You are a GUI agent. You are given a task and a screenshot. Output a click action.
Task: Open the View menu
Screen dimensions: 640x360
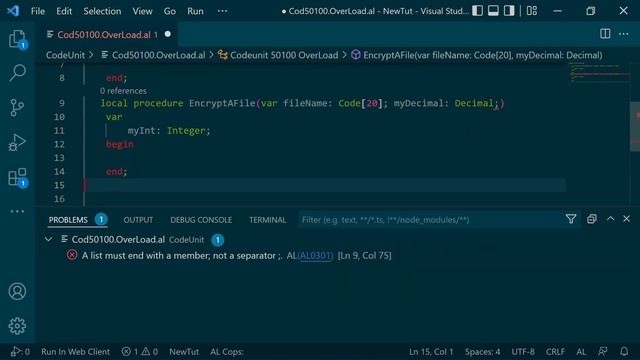(x=142, y=11)
